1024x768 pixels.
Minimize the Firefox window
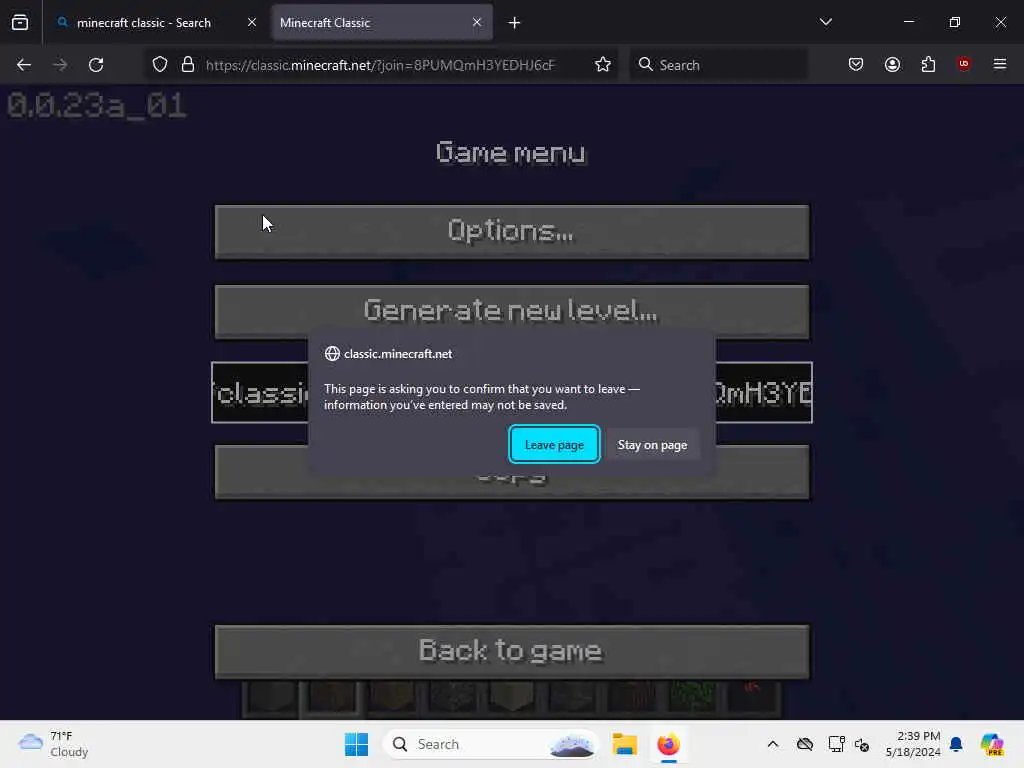coord(908,22)
